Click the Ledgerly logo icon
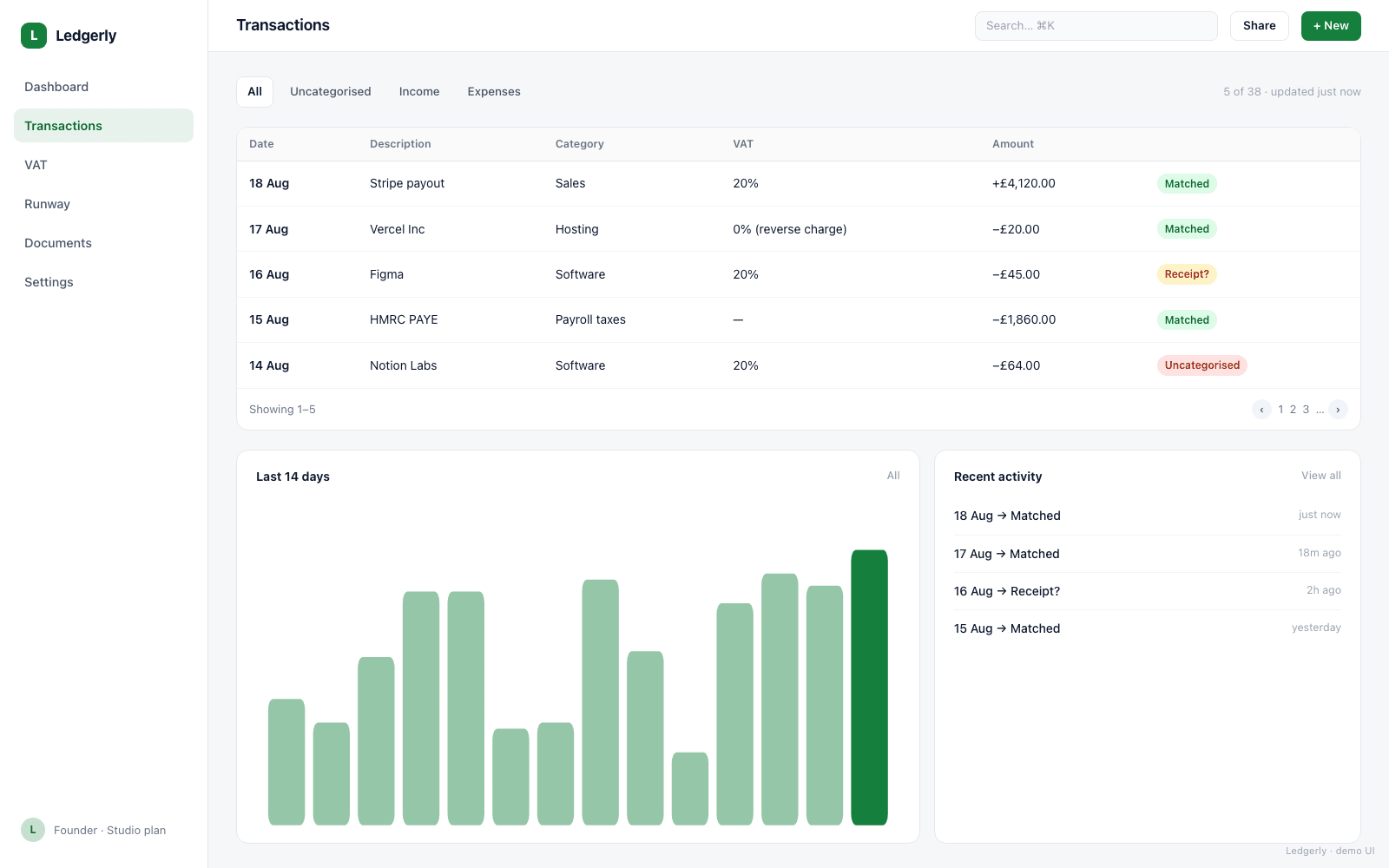 tap(34, 36)
